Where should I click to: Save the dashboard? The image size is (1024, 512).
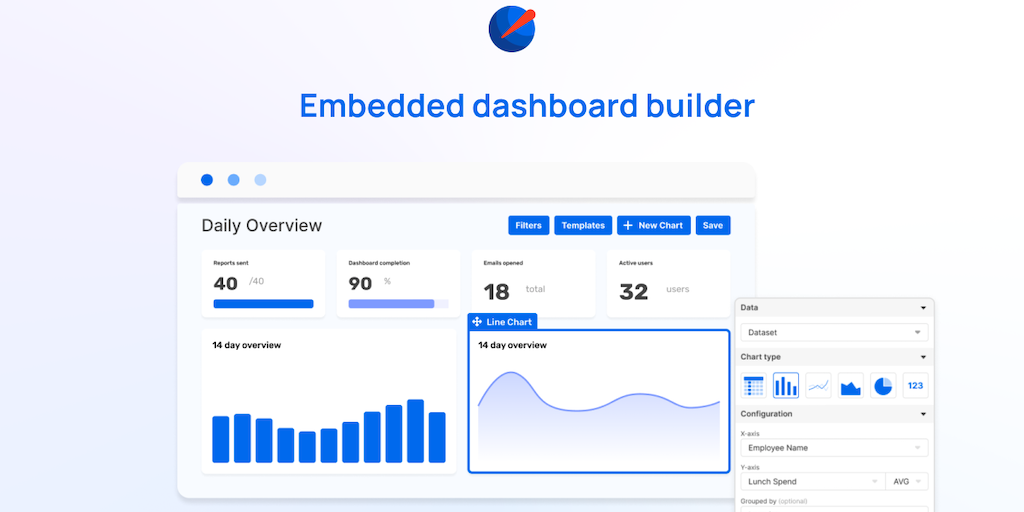coord(713,225)
